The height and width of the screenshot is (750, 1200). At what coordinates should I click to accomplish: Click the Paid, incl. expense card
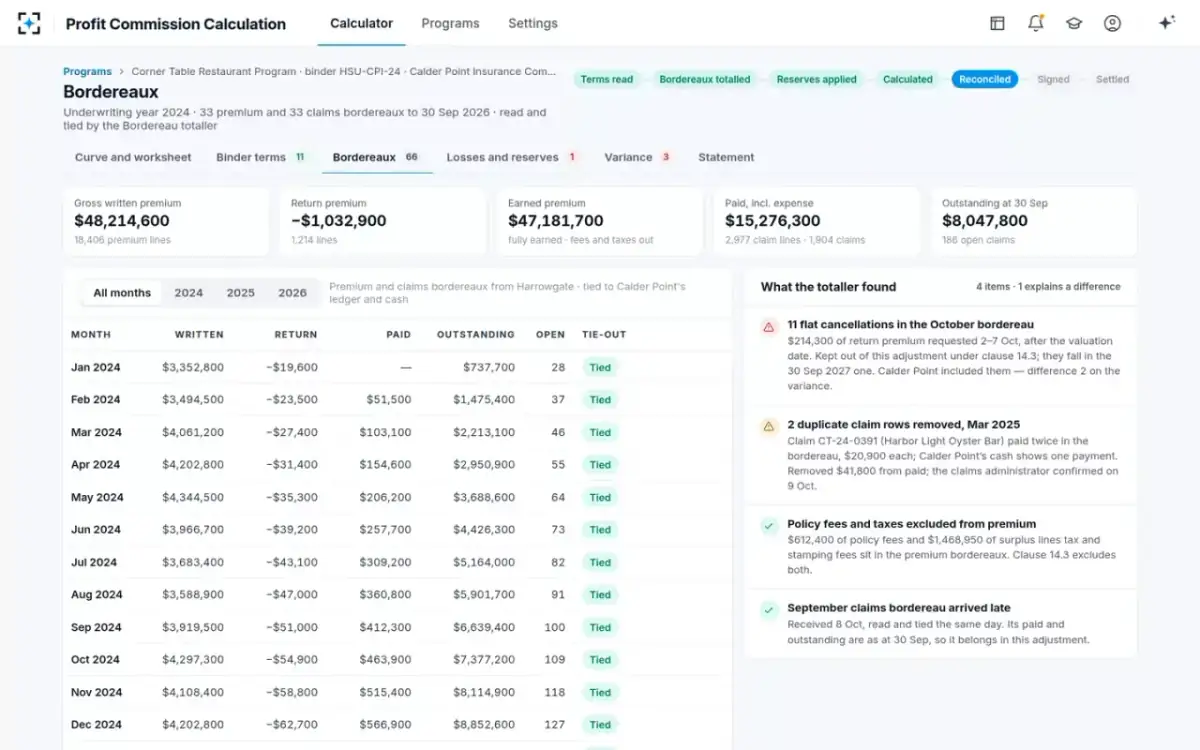[x=817, y=221]
